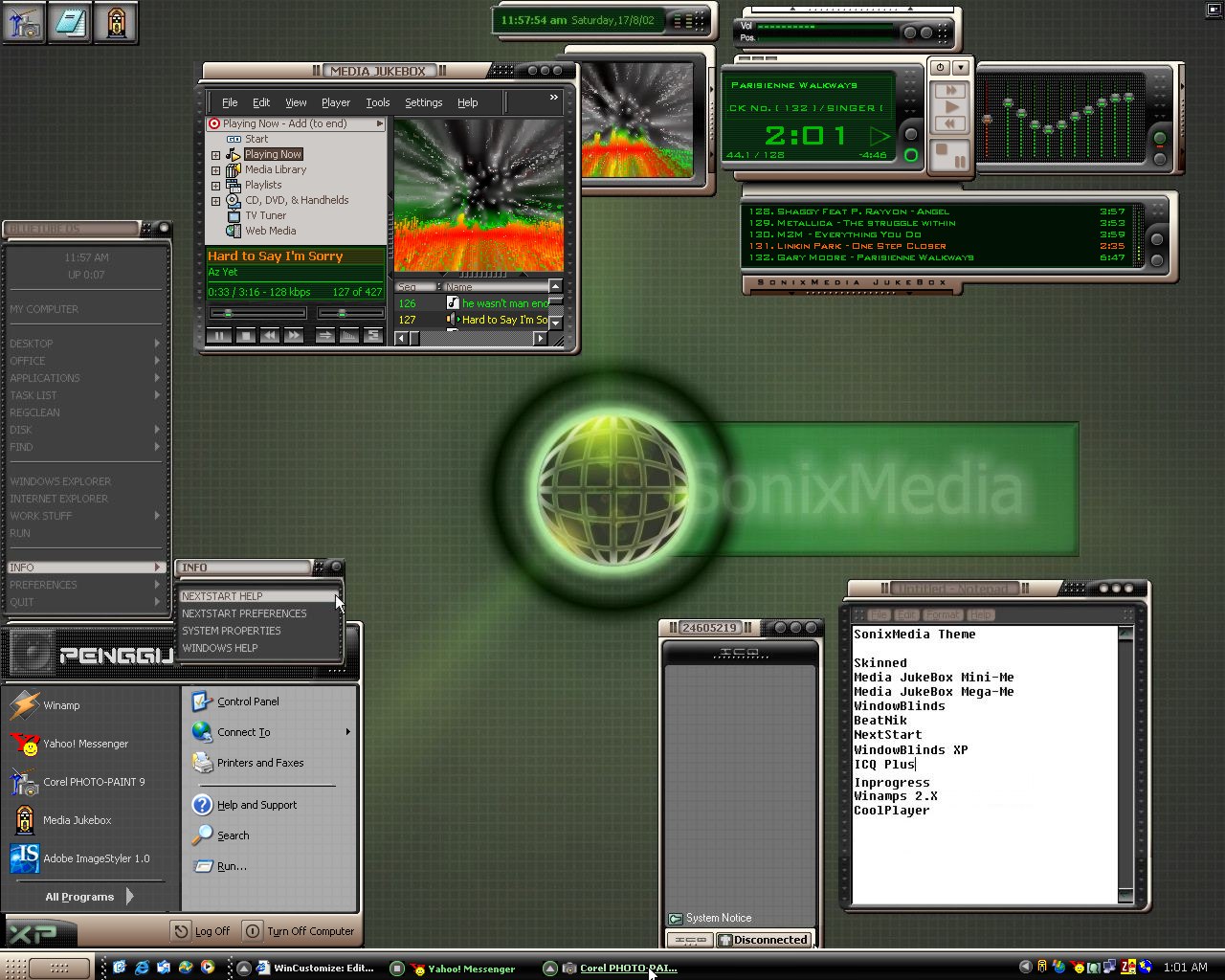1225x980 pixels.
Task: Open the Tools menu in Media Jukebox
Action: point(378,102)
